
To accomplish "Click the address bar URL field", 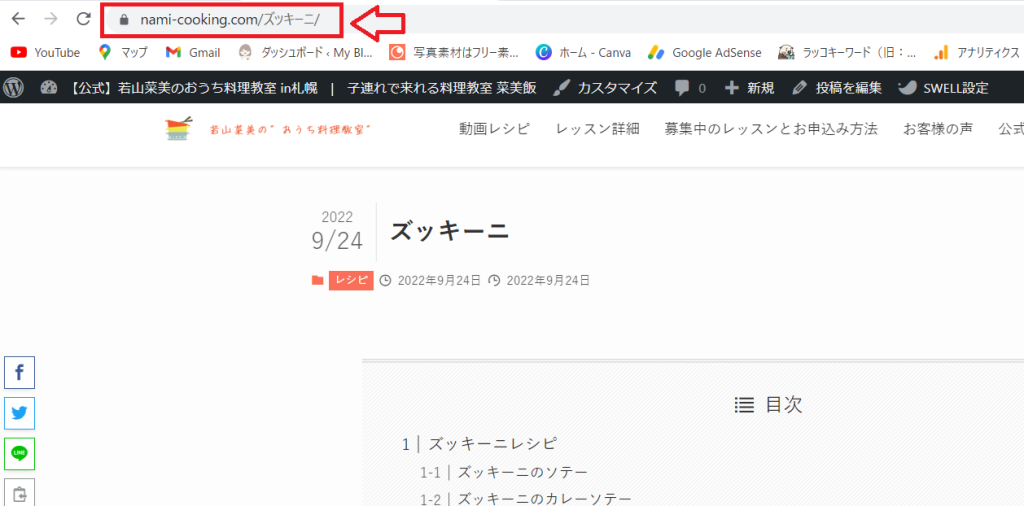I will pyautogui.click(x=229, y=20).
